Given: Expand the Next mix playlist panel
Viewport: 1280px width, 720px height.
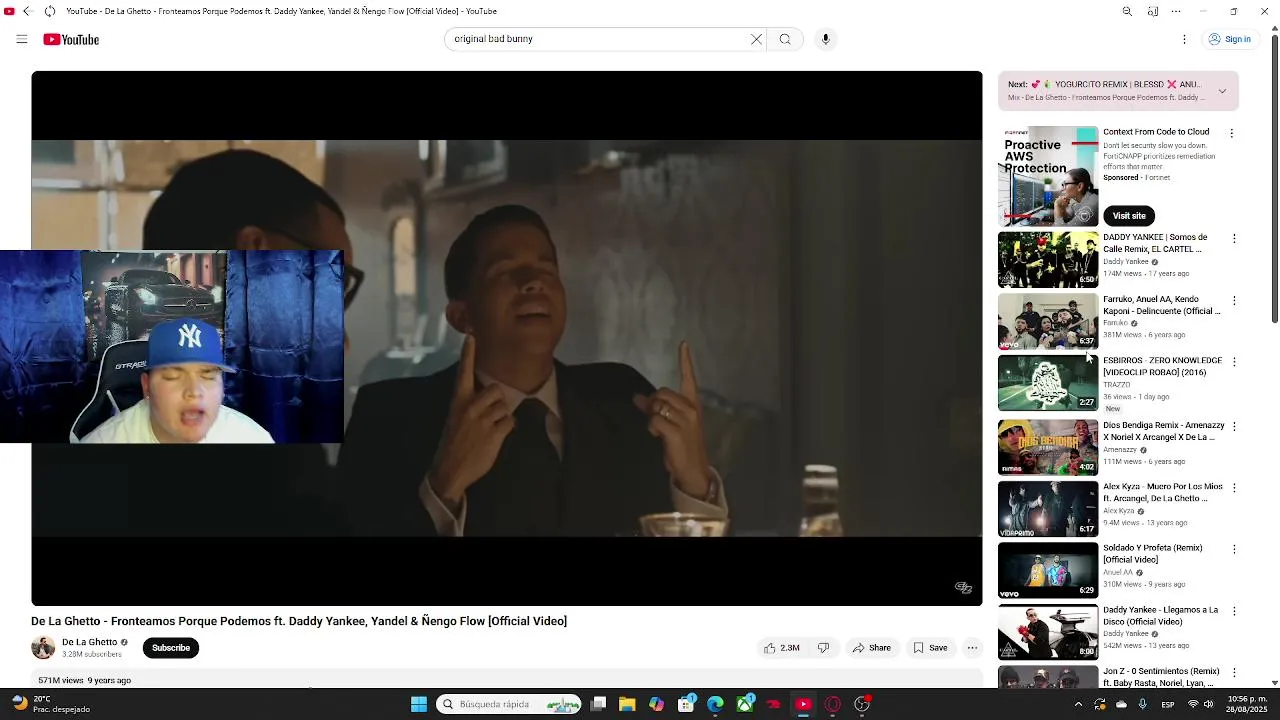Looking at the screenshot, I should click(x=1222, y=91).
